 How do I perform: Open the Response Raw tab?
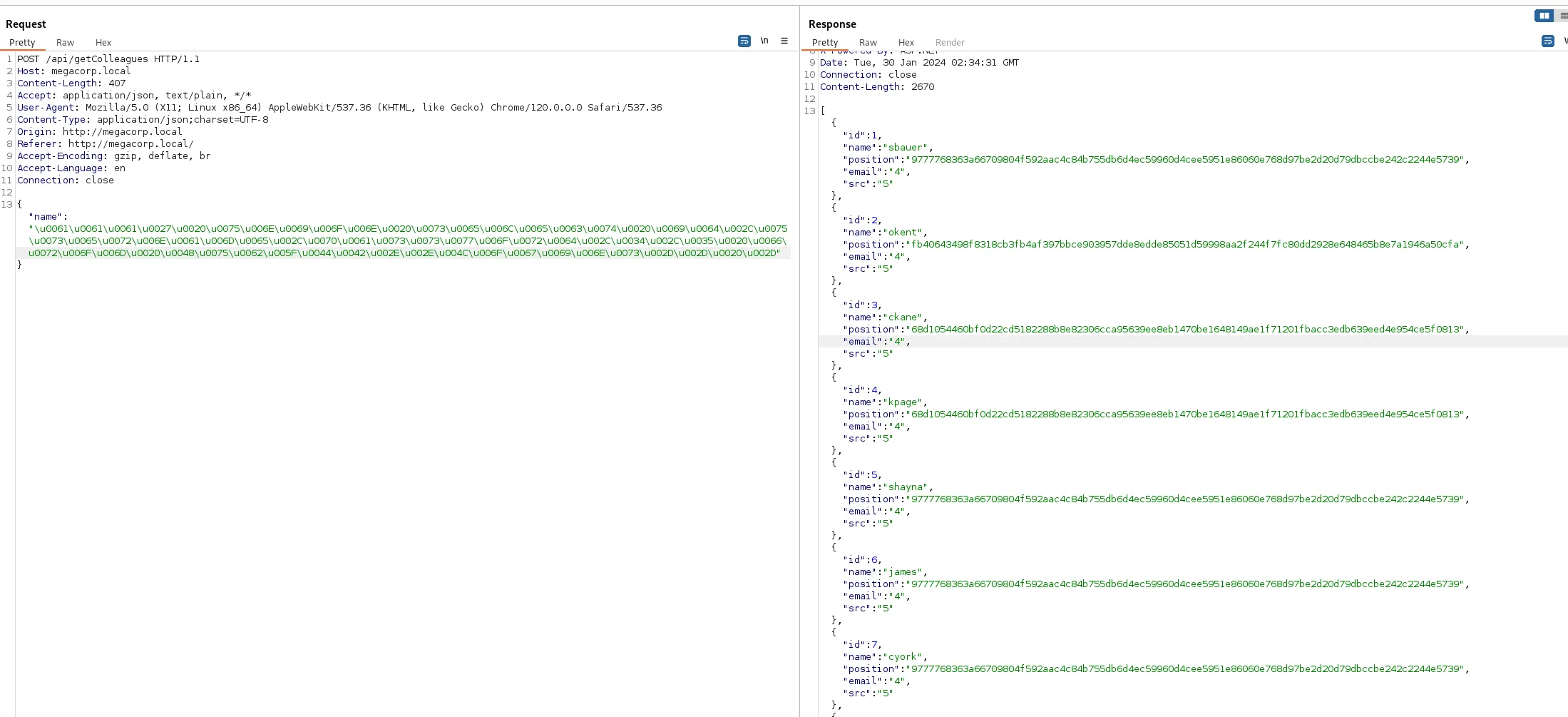click(x=868, y=43)
